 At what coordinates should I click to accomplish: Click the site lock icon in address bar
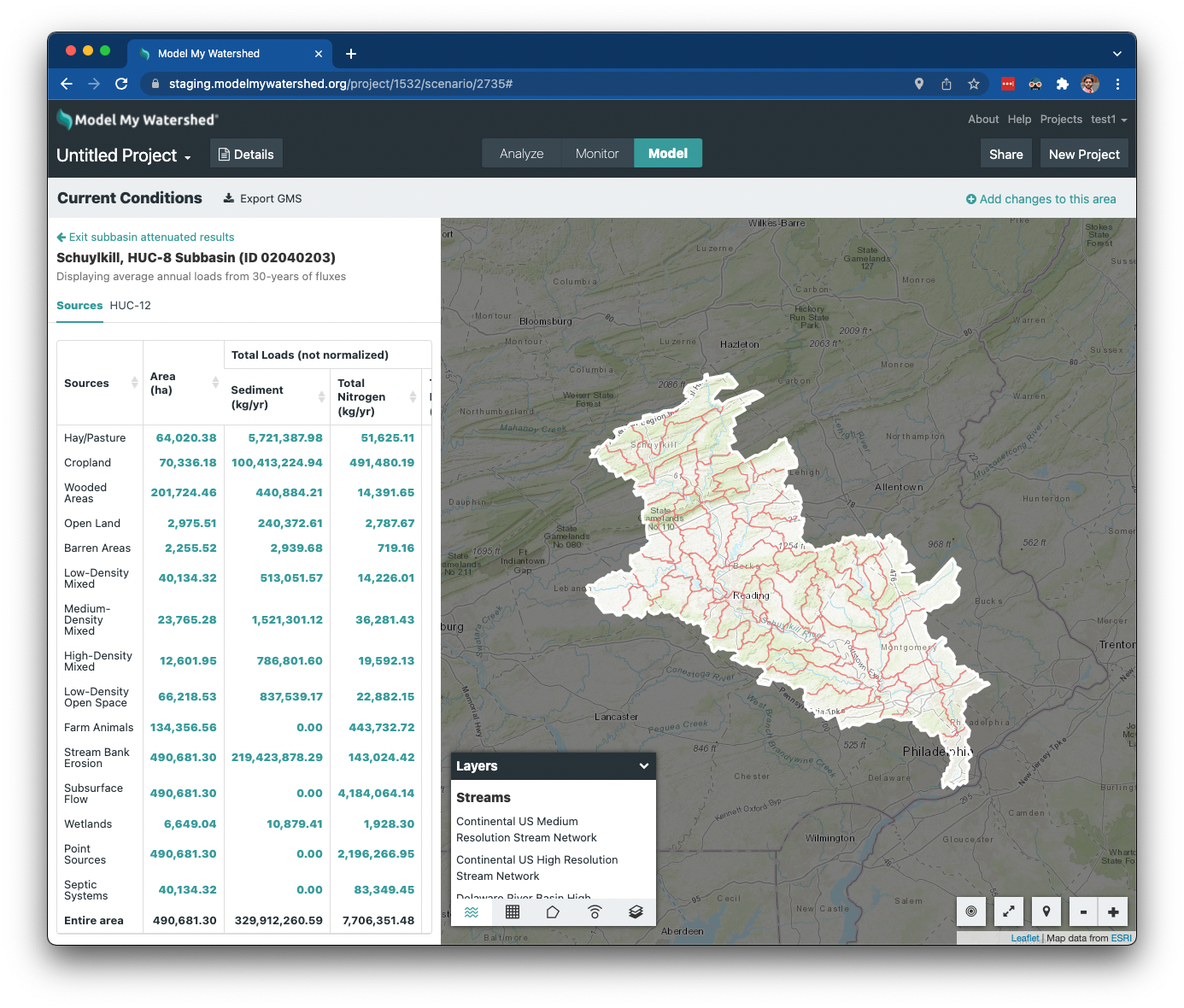click(x=155, y=84)
